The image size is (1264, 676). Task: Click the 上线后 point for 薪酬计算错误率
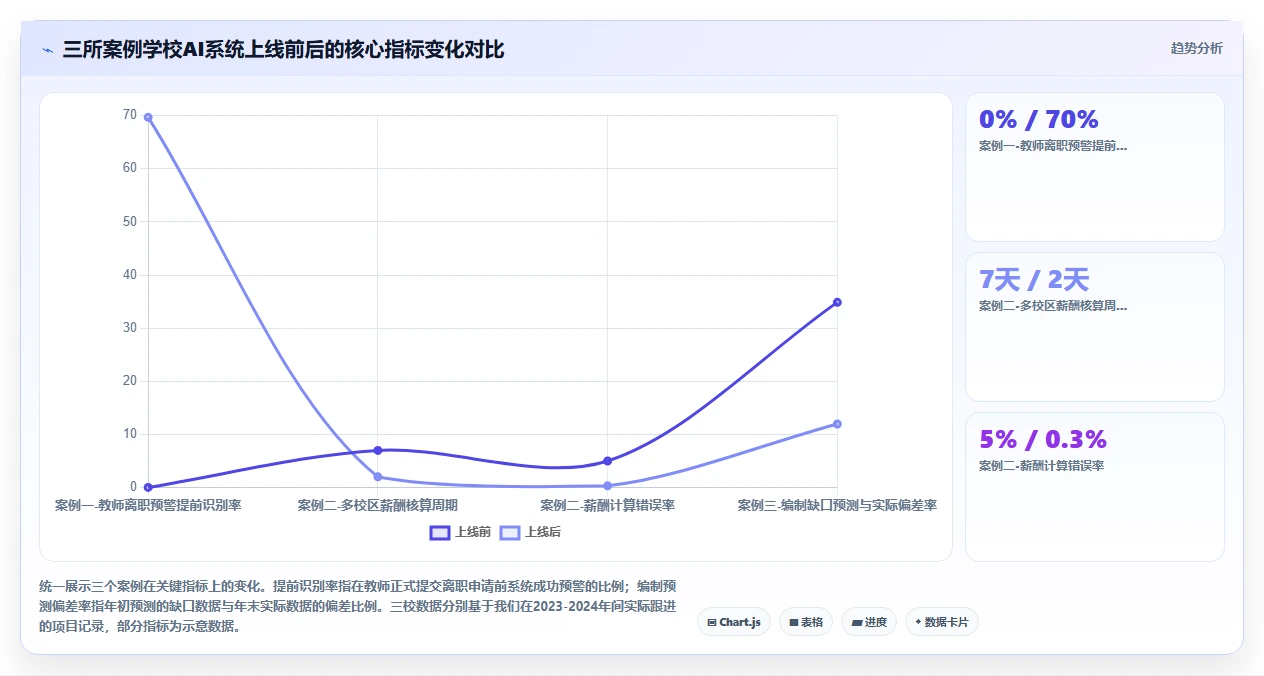[607, 486]
